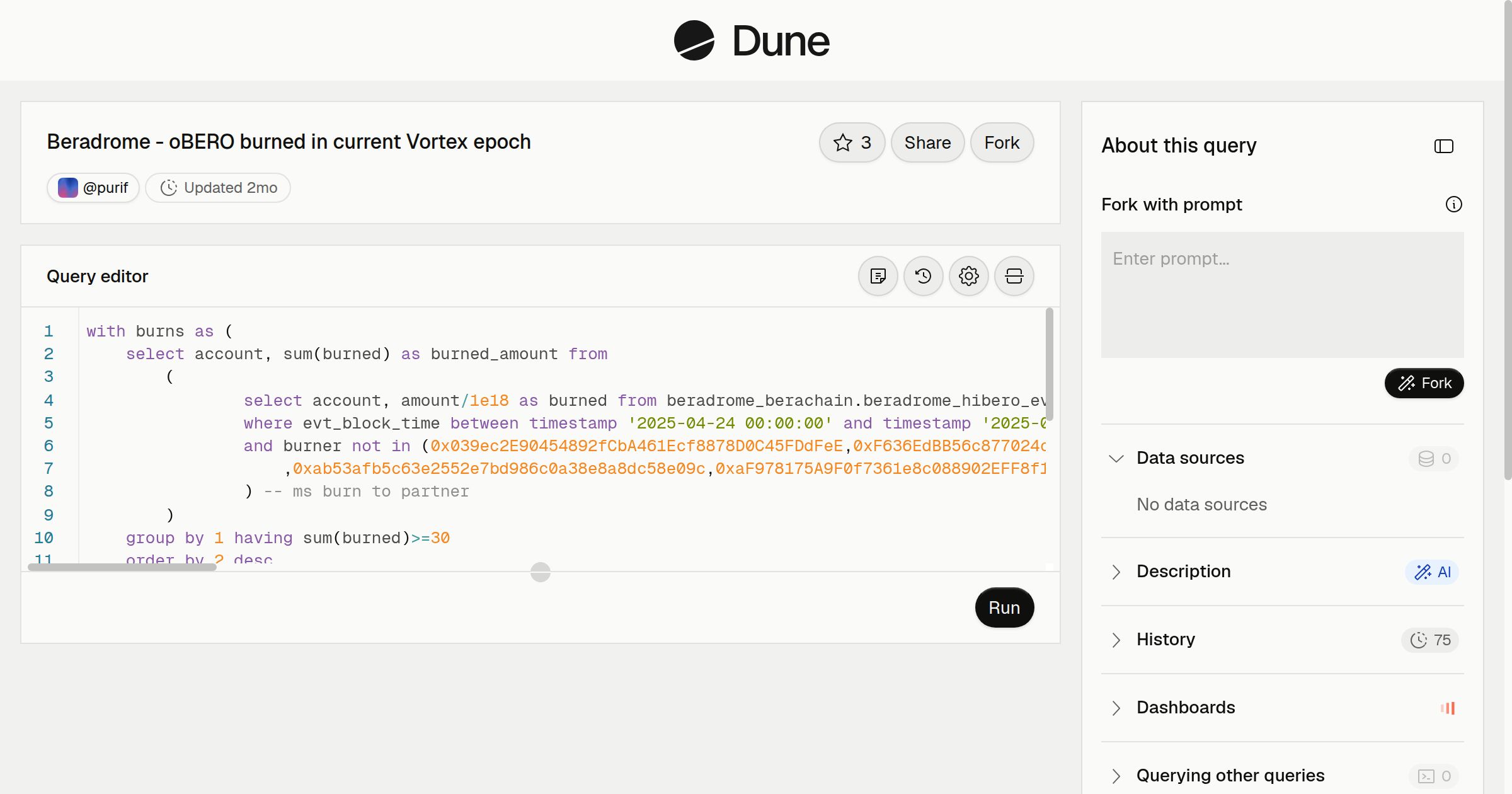Screen dimensions: 1512x794
Task: Run the query
Action: [x=1004, y=607]
